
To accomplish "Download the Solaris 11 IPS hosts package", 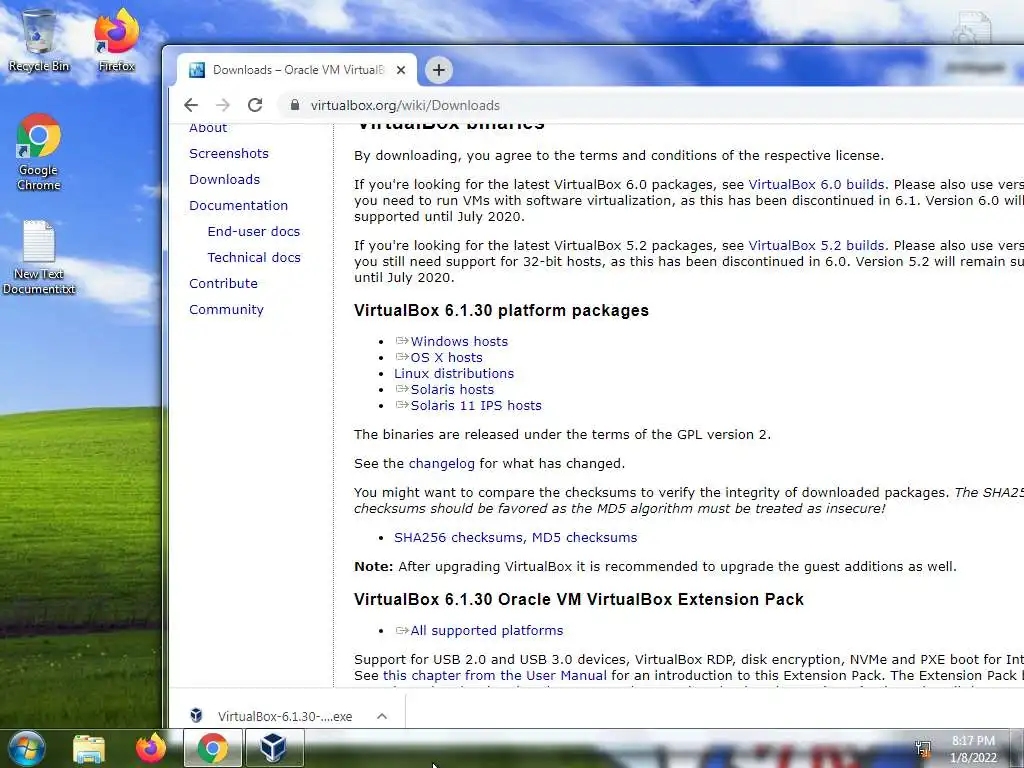I will [476, 406].
